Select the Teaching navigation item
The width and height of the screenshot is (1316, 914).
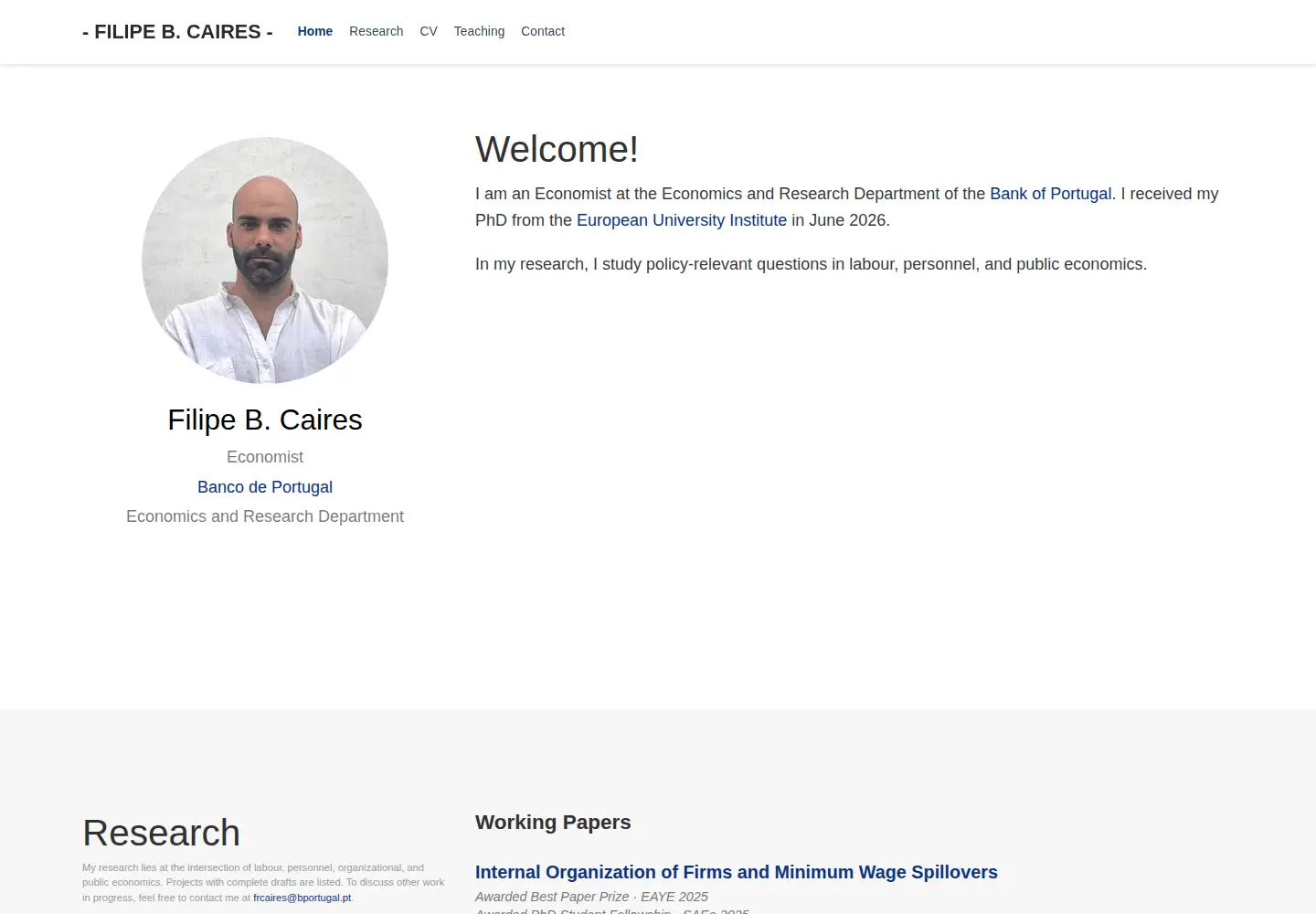point(479,31)
